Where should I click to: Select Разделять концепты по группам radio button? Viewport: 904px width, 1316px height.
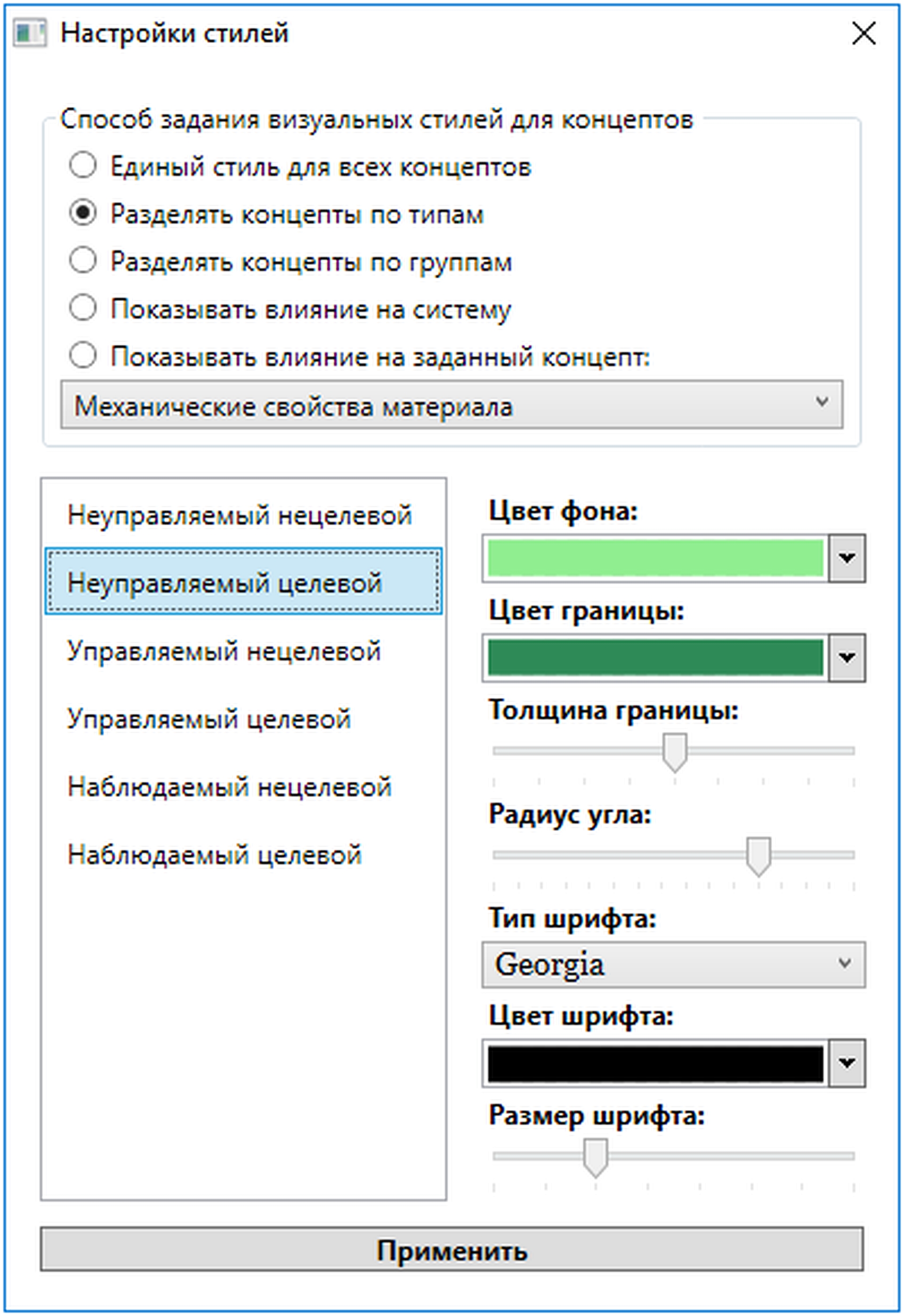coord(83,261)
